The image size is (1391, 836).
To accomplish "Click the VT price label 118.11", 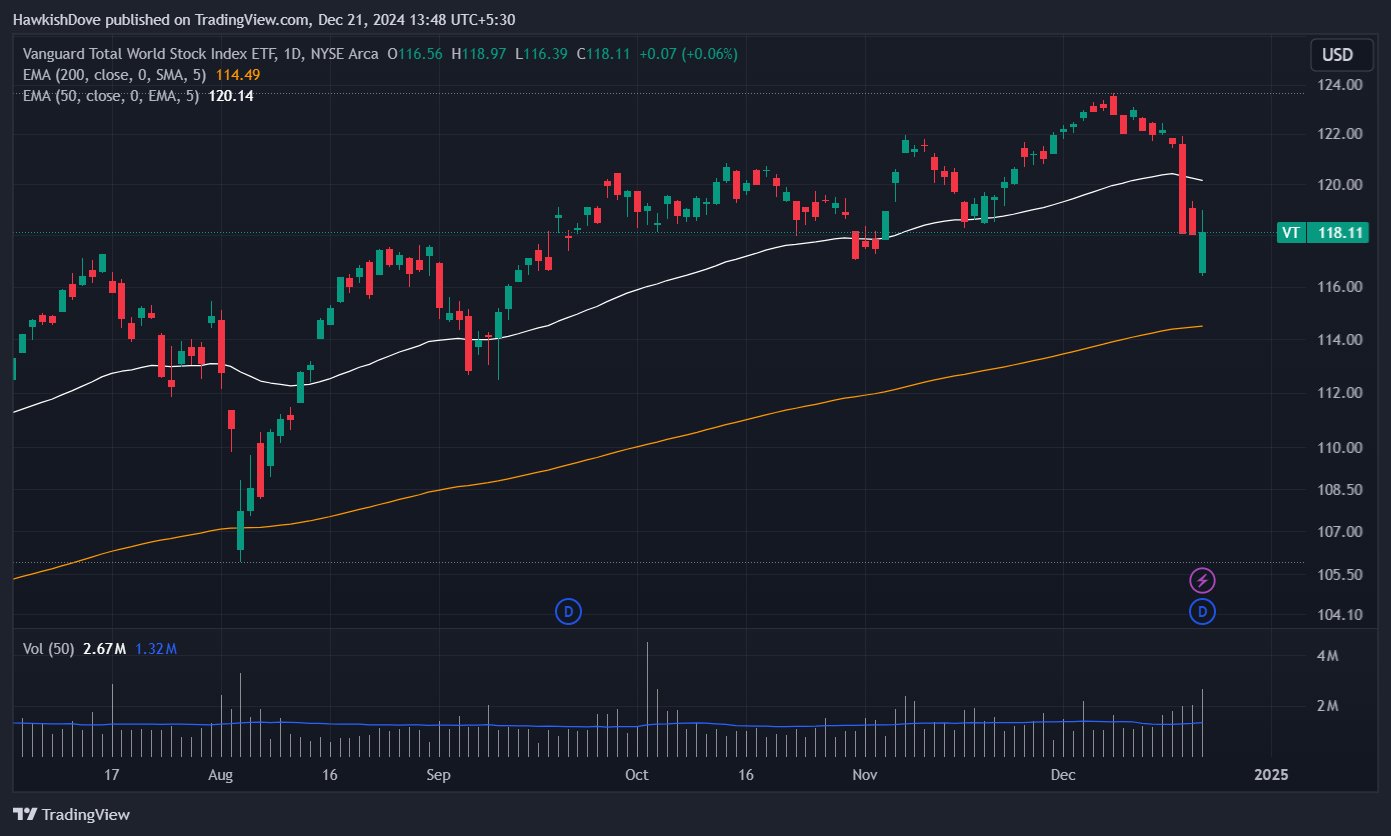I will point(1323,233).
